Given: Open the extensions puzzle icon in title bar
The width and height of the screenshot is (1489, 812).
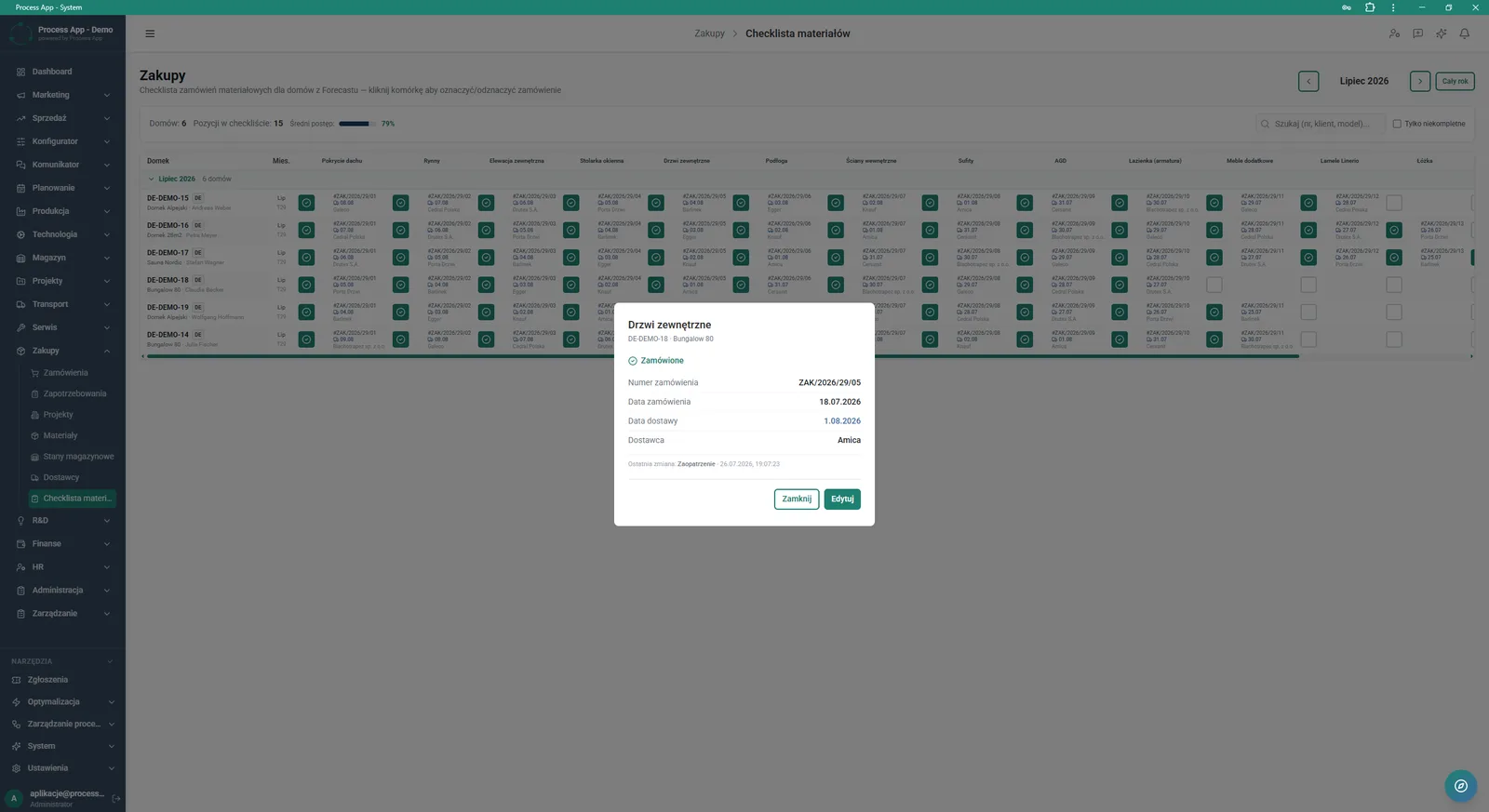Looking at the screenshot, I should tap(1370, 7).
